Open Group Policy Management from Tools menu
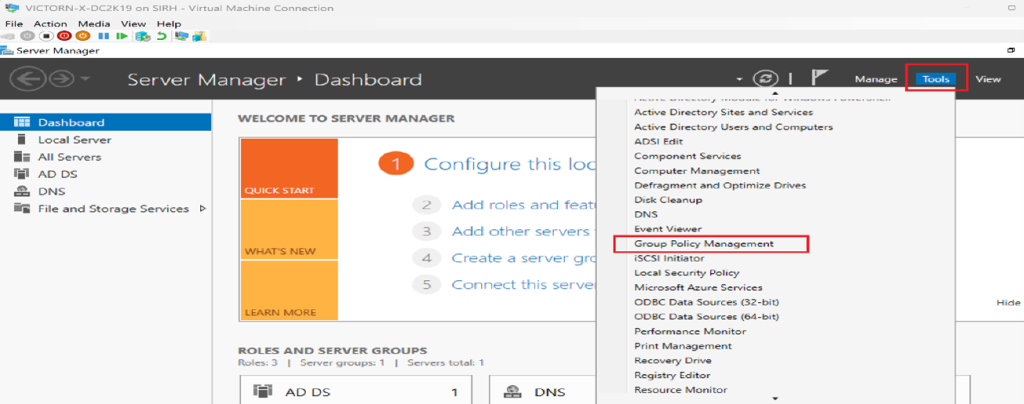The image size is (1024, 404). tap(704, 243)
